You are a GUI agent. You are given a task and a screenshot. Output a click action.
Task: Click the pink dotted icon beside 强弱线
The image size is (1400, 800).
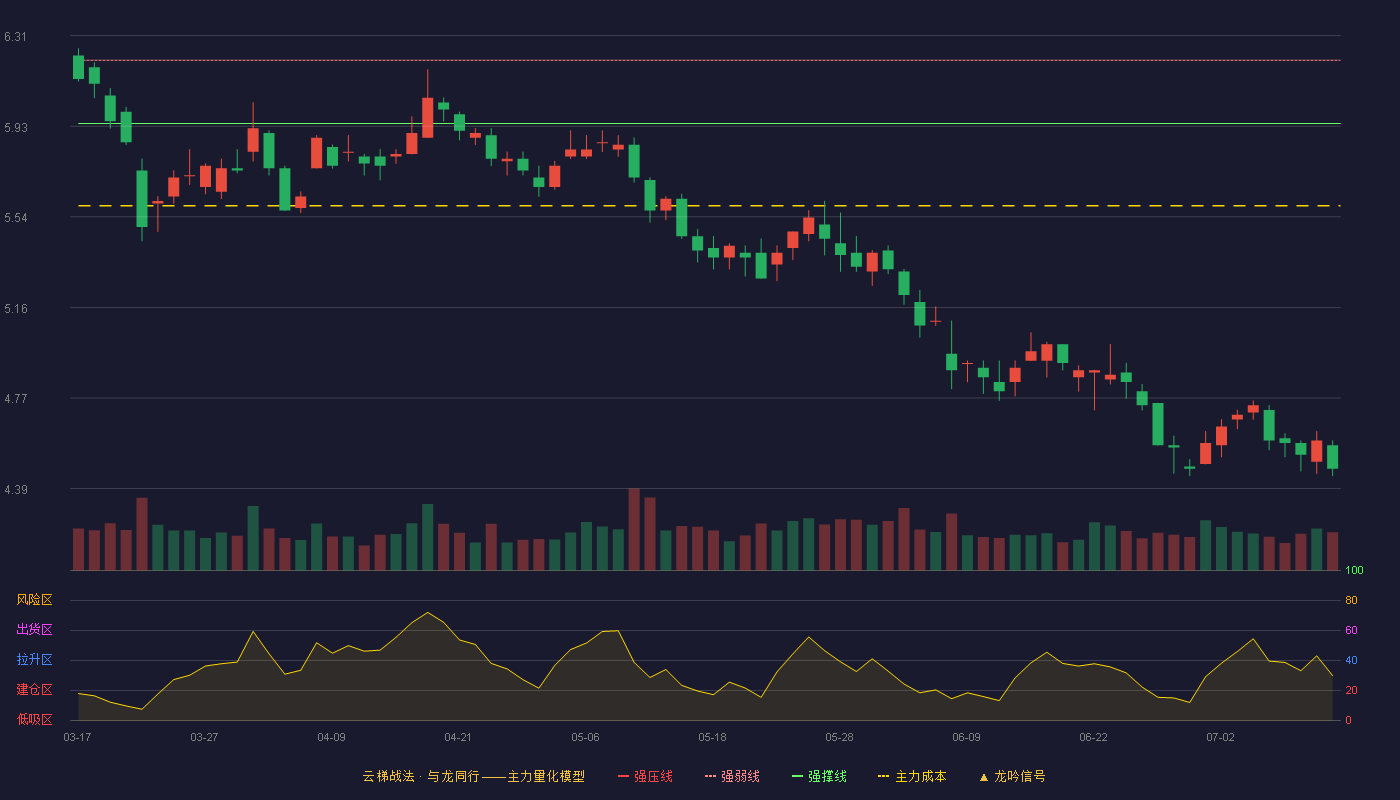[710, 776]
